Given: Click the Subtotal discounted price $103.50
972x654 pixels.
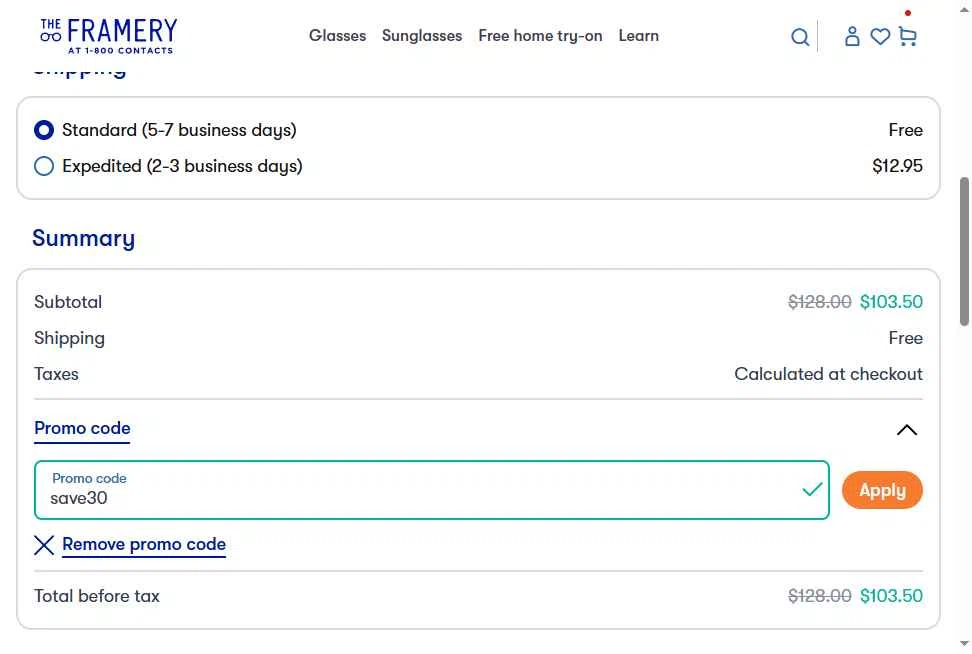Looking at the screenshot, I should (891, 302).
